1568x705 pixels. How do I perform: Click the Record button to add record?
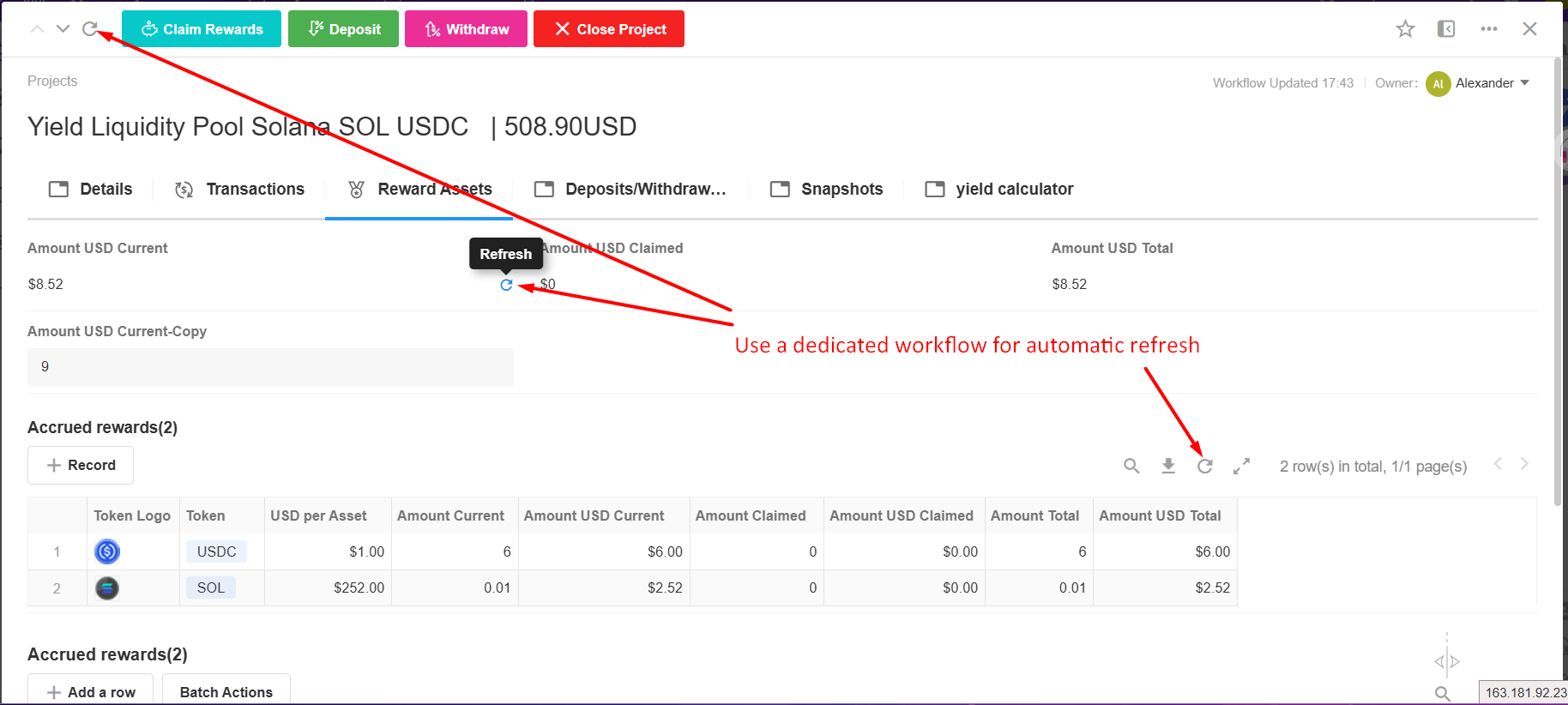coord(81,465)
